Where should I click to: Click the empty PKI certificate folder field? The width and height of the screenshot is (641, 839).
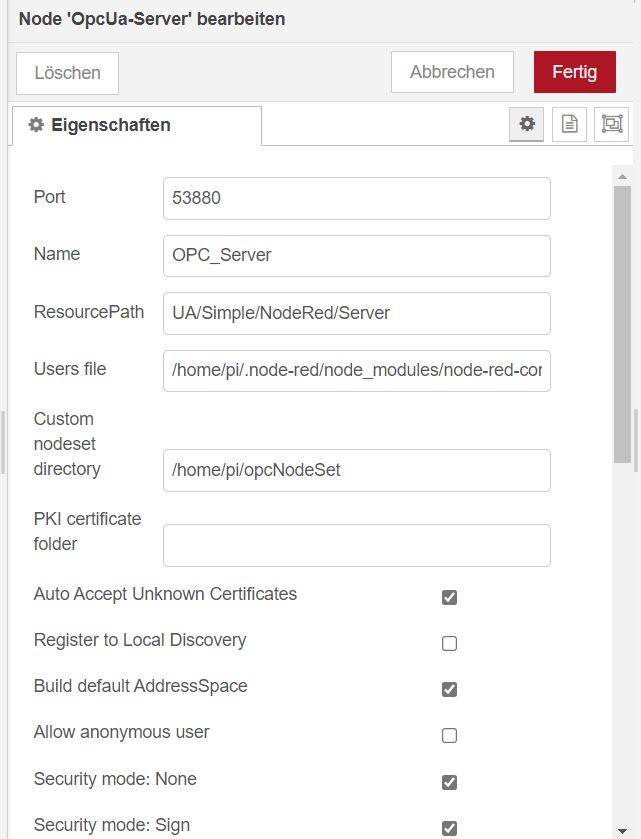click(x=356, y=545)
